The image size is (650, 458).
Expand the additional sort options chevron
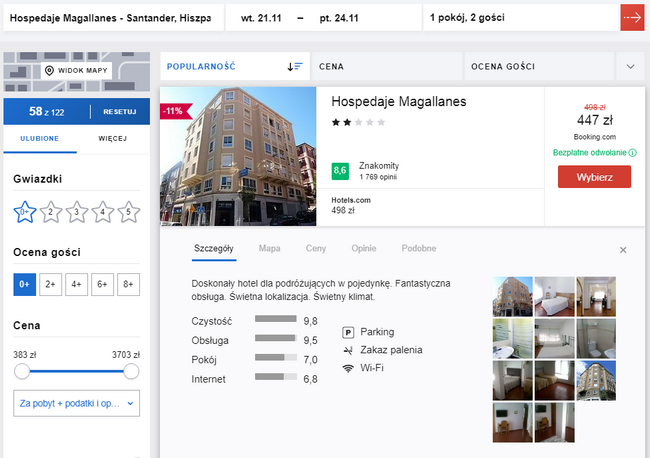pyautogui.click(x=630, y=66)
